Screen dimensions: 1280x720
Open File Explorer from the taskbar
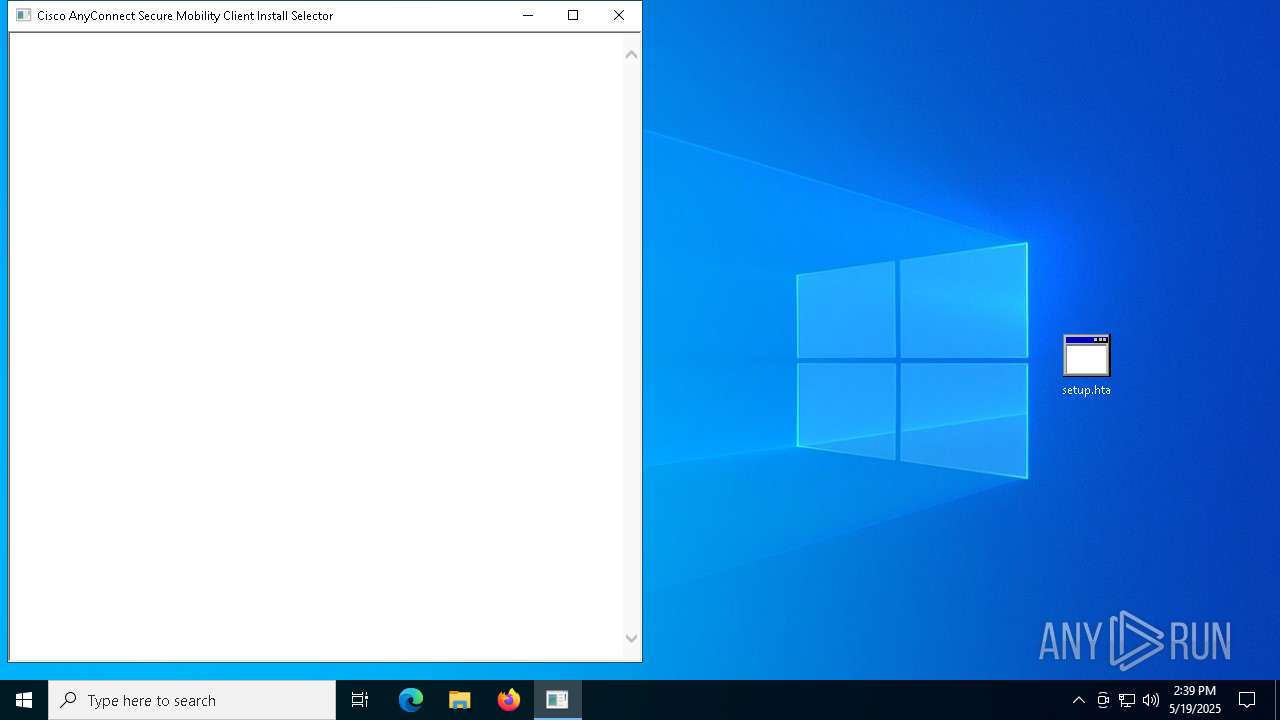(x=460, y=700)
